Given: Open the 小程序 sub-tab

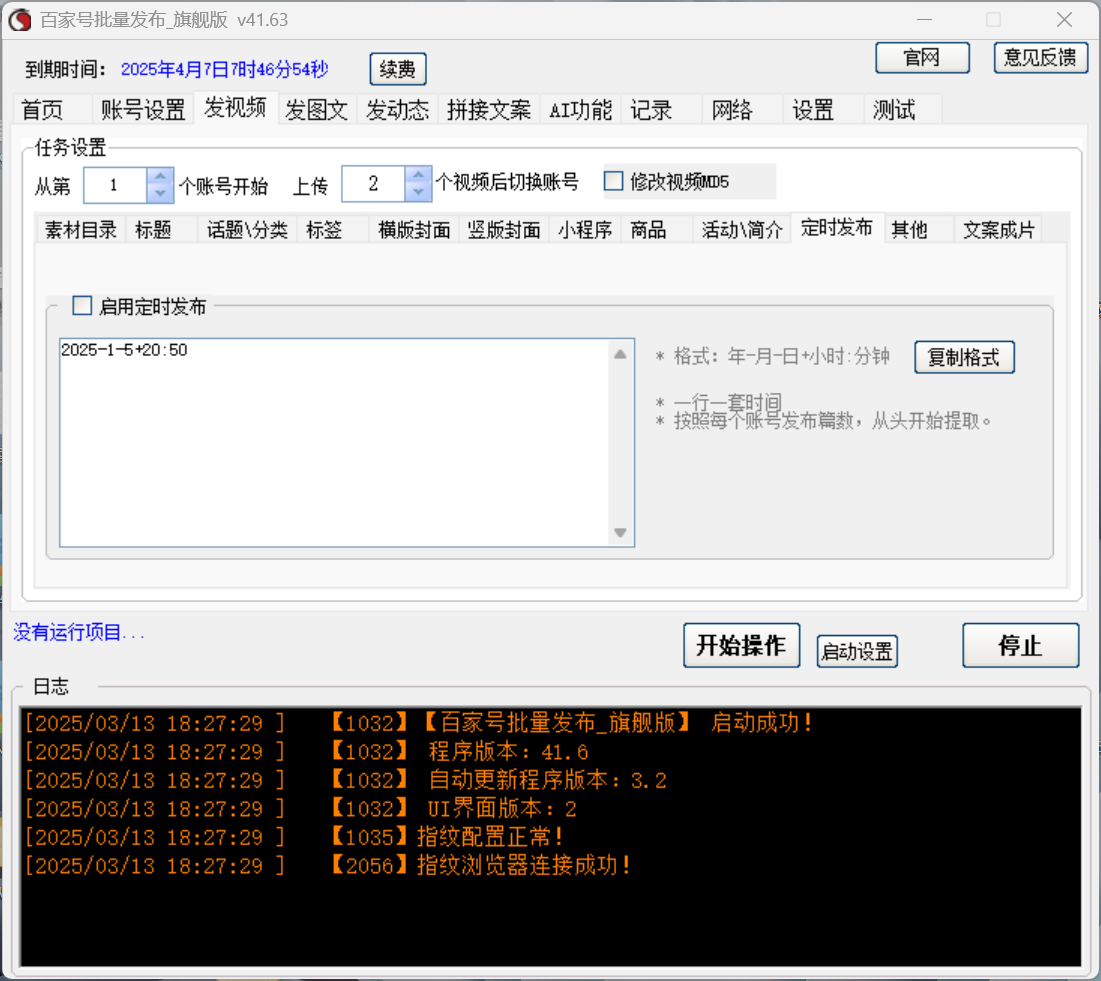Looking at the screenshot, I should click(x=585, y=230).
